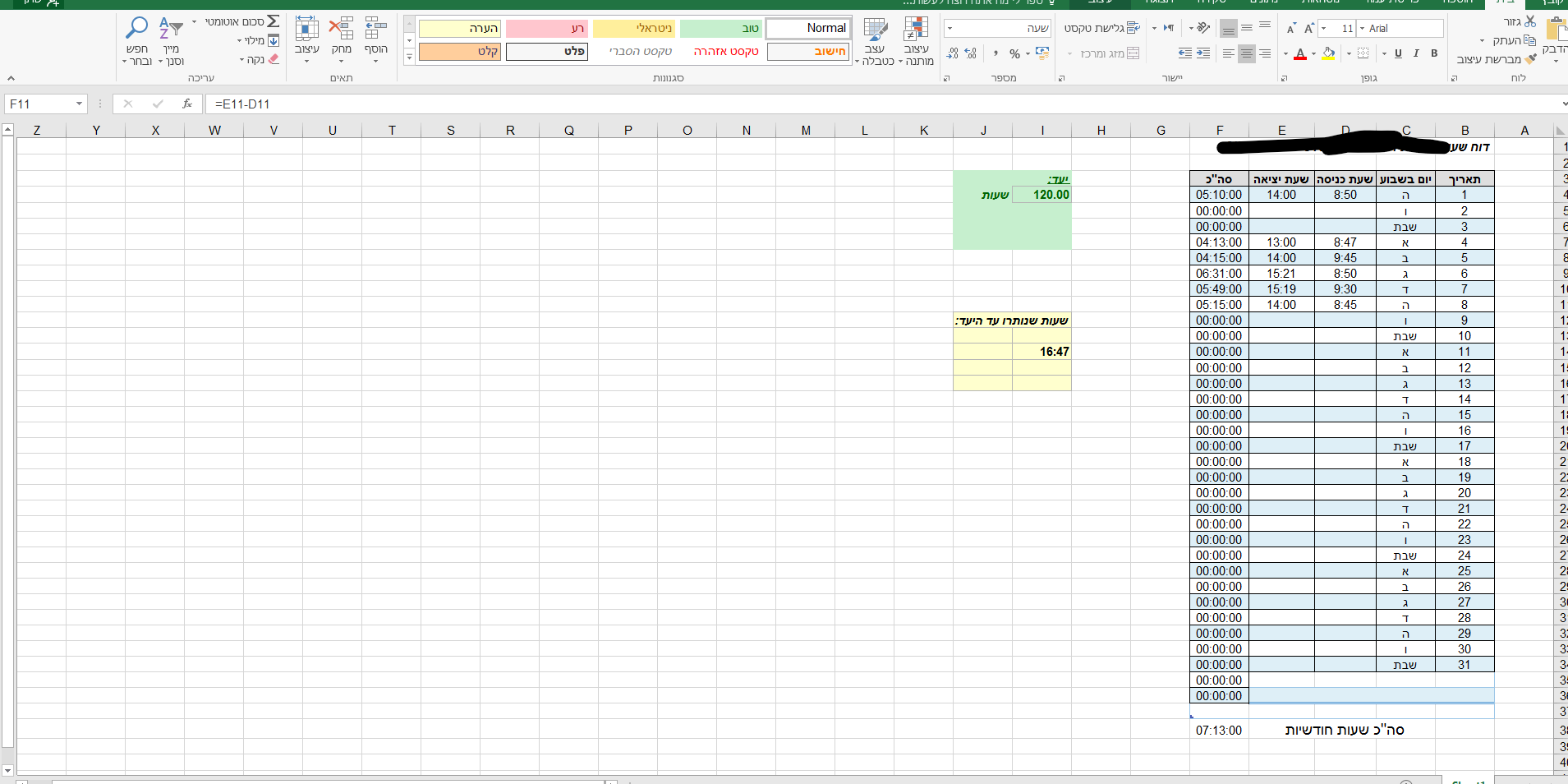Select column header J
The width and height of the screenshot is (1568, 784).
983,130
